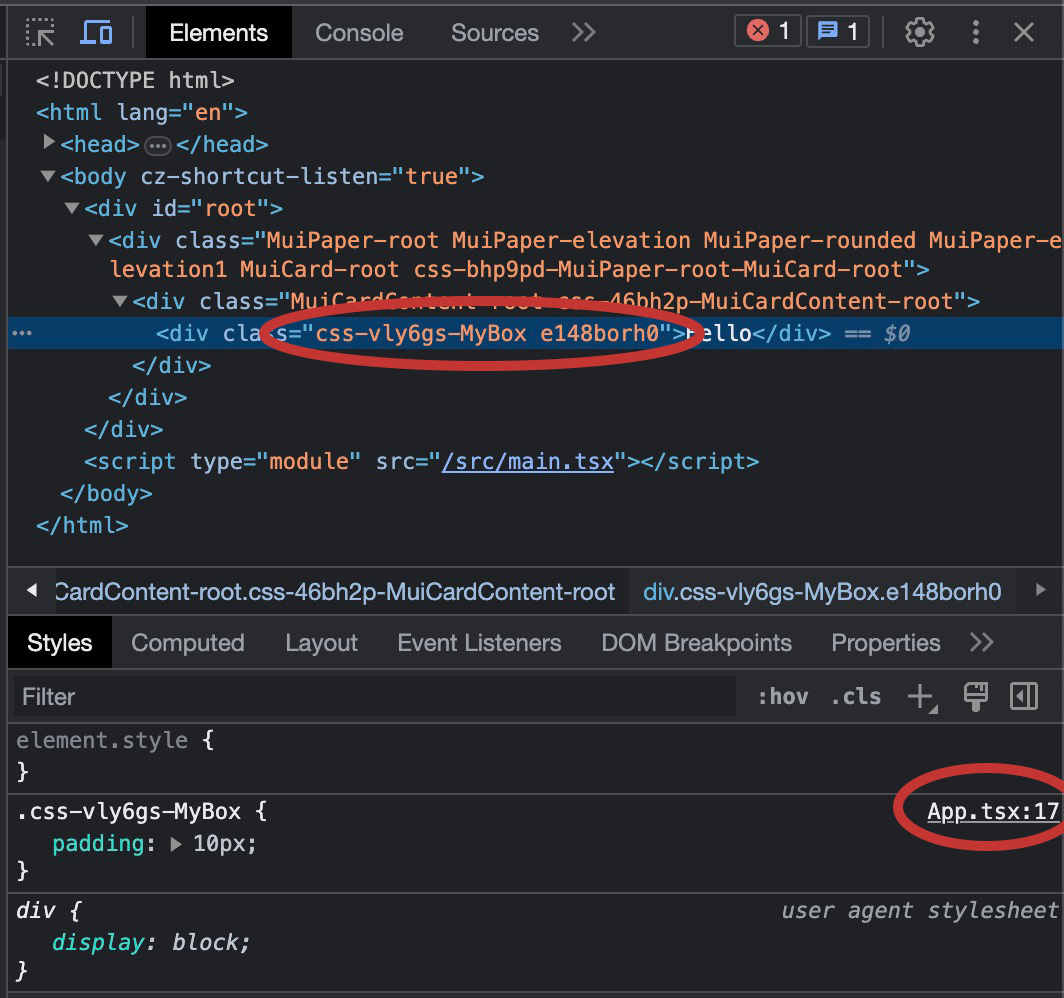
Task: Toggle the .cls element classes panel
Action: tap(856, 697)
